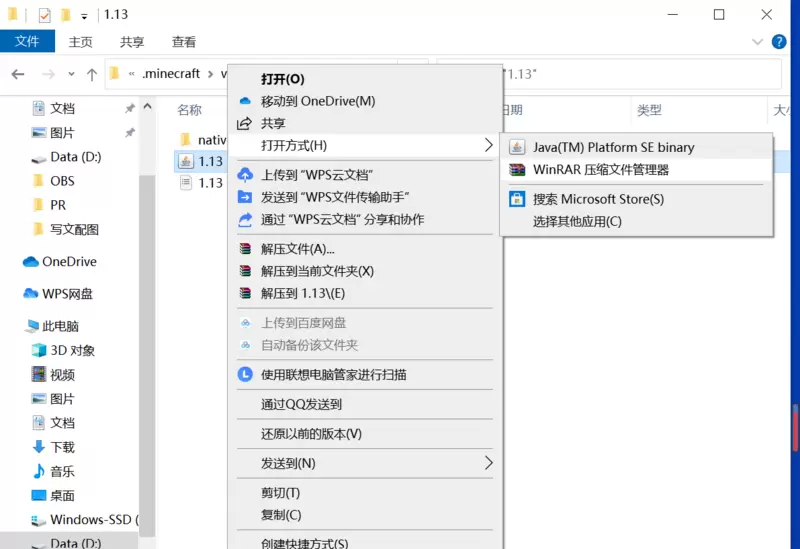The image size is (800, 549).
Task: Click the Java icon in open-with submenu
Action: pyautogui.click(x=517, y=147)
